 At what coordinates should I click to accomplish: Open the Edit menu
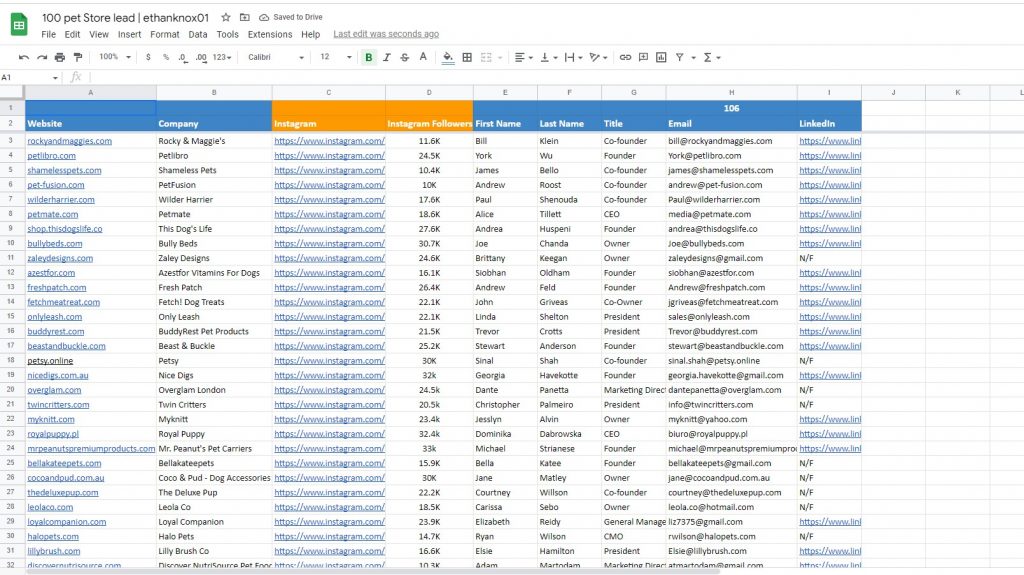(72, 35)
